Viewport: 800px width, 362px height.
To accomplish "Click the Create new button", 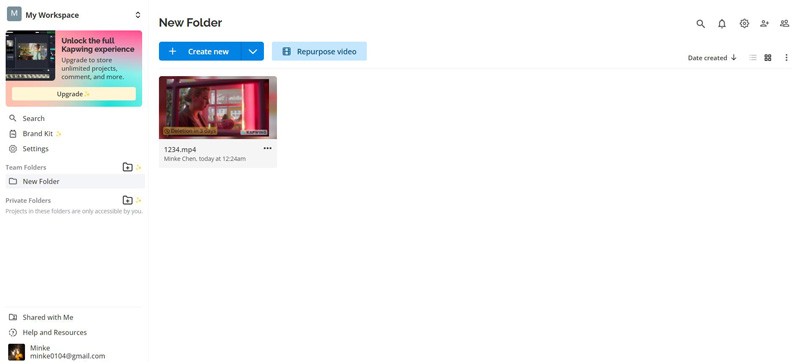I will pyautogui.click(x=200, y=51).
